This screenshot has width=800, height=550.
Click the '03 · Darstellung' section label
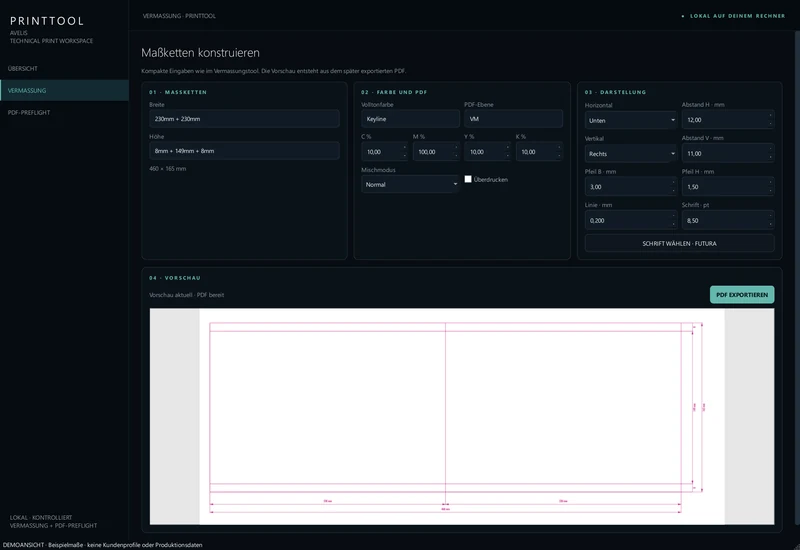pyautogui.click(x=615, y=92)
